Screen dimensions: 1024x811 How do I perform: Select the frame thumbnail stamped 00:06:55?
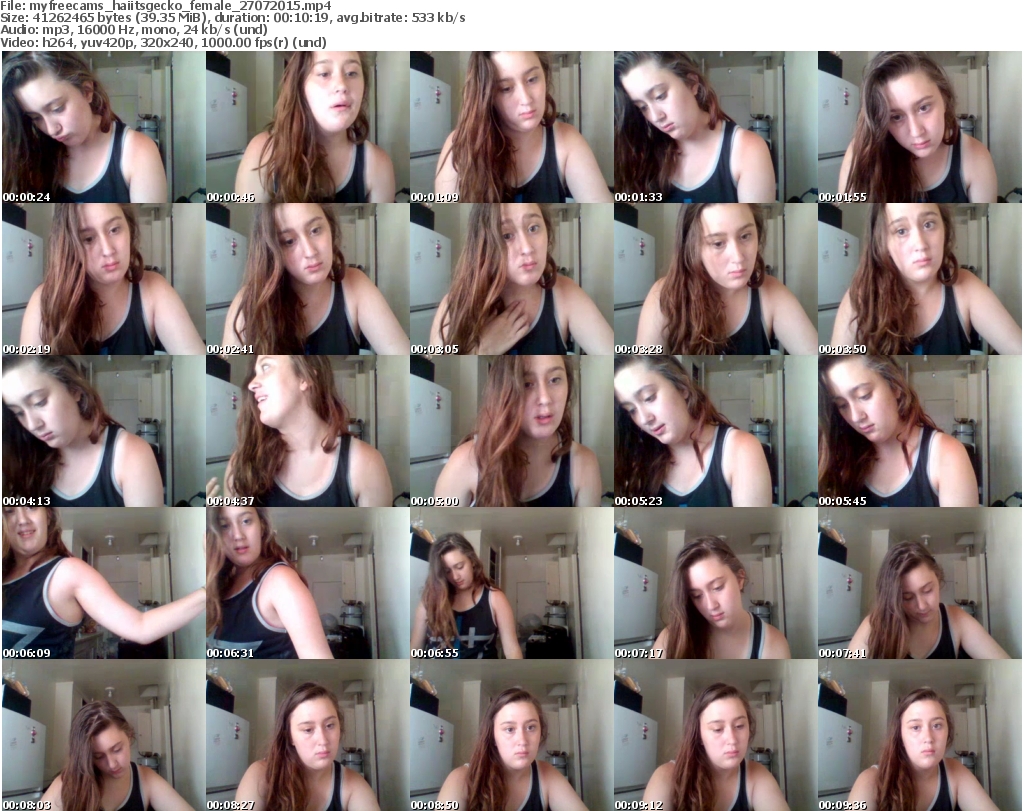[x=511, y=583]
